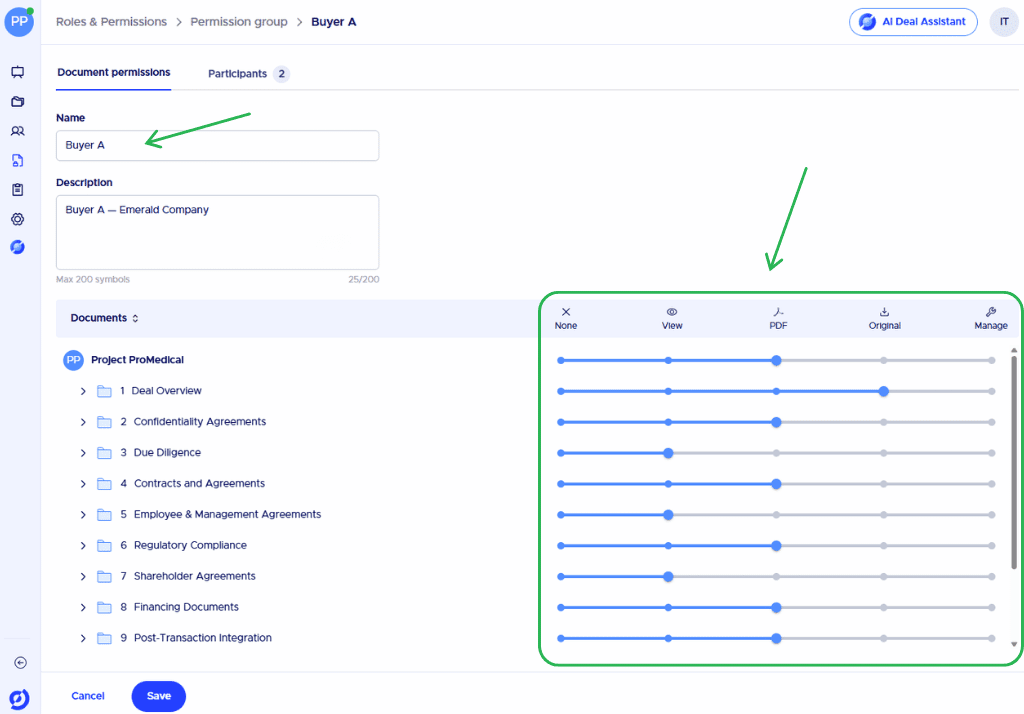Expand the Financing Documents folder

click(83, 608)
